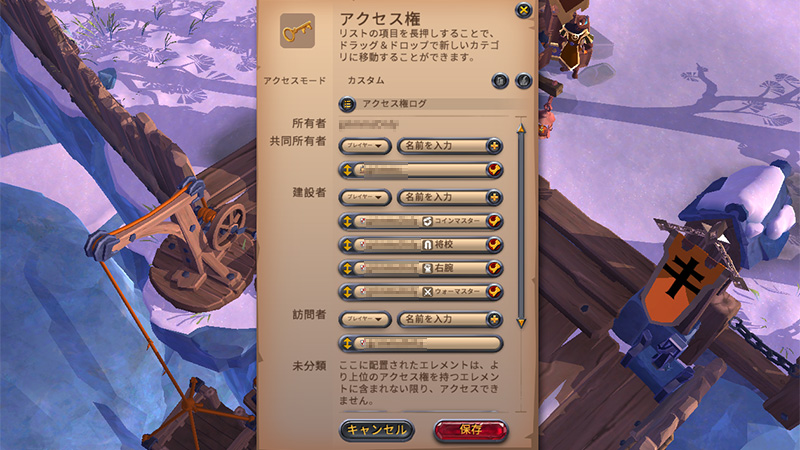
Task: Click the paste round icon next to カスタム
Action: (x=500, y=81)
